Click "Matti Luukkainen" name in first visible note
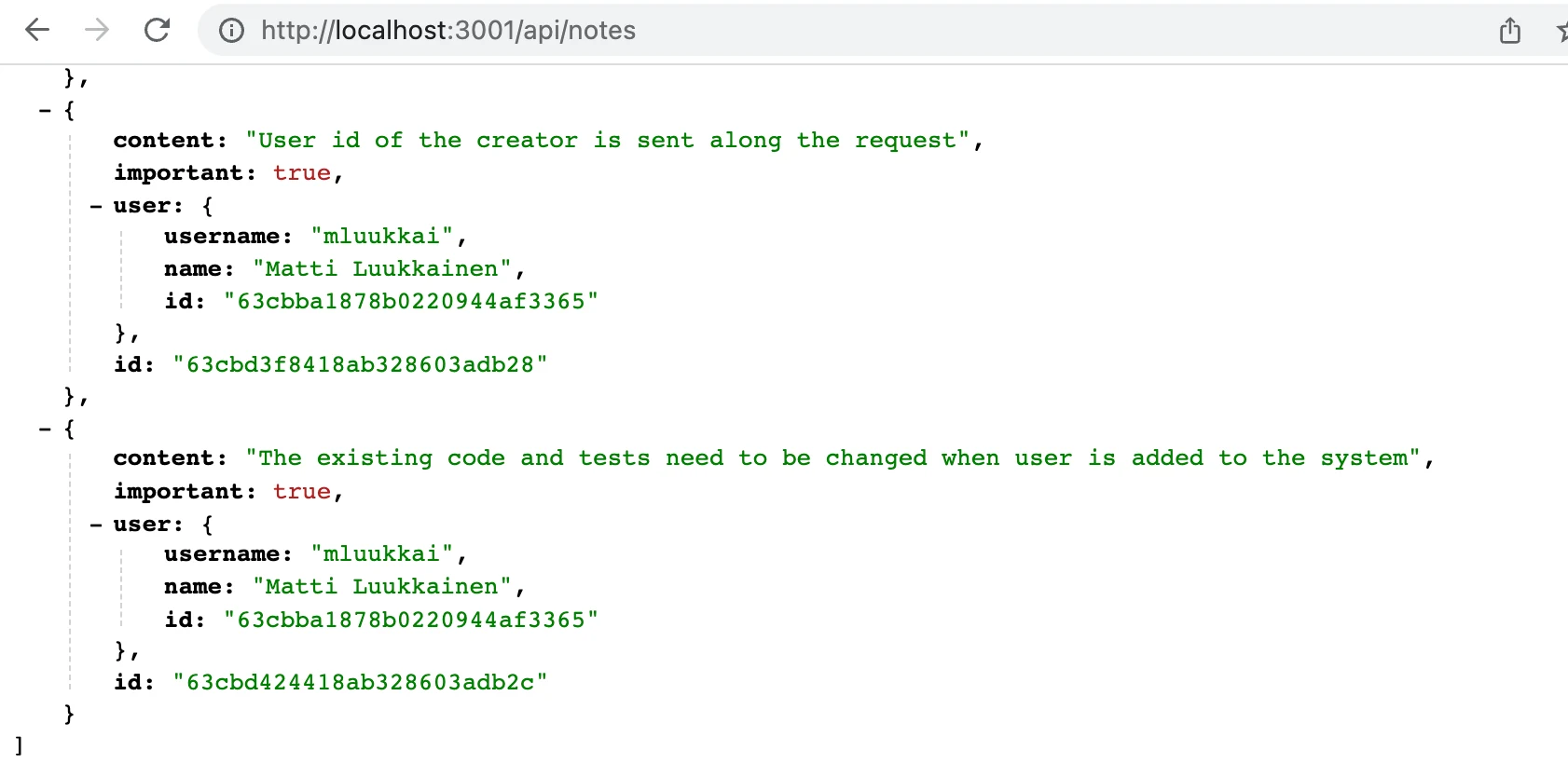 (382, 269)
